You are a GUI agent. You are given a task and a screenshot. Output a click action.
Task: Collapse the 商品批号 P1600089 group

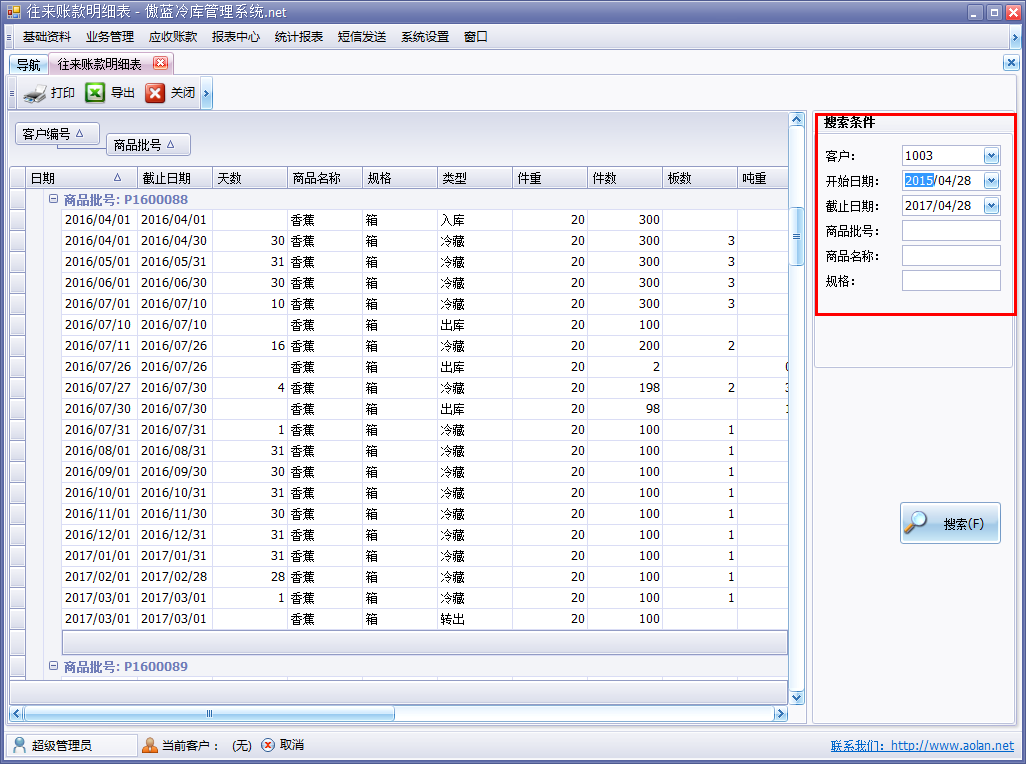point(53,666)
